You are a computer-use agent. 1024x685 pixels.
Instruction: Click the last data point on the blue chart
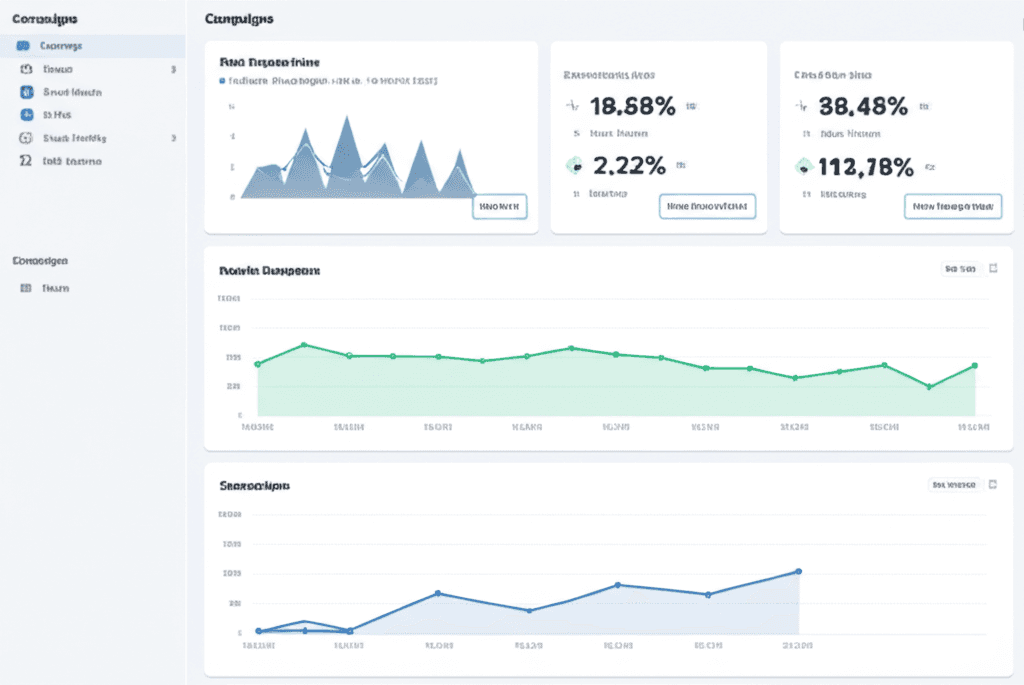[797, 571]
